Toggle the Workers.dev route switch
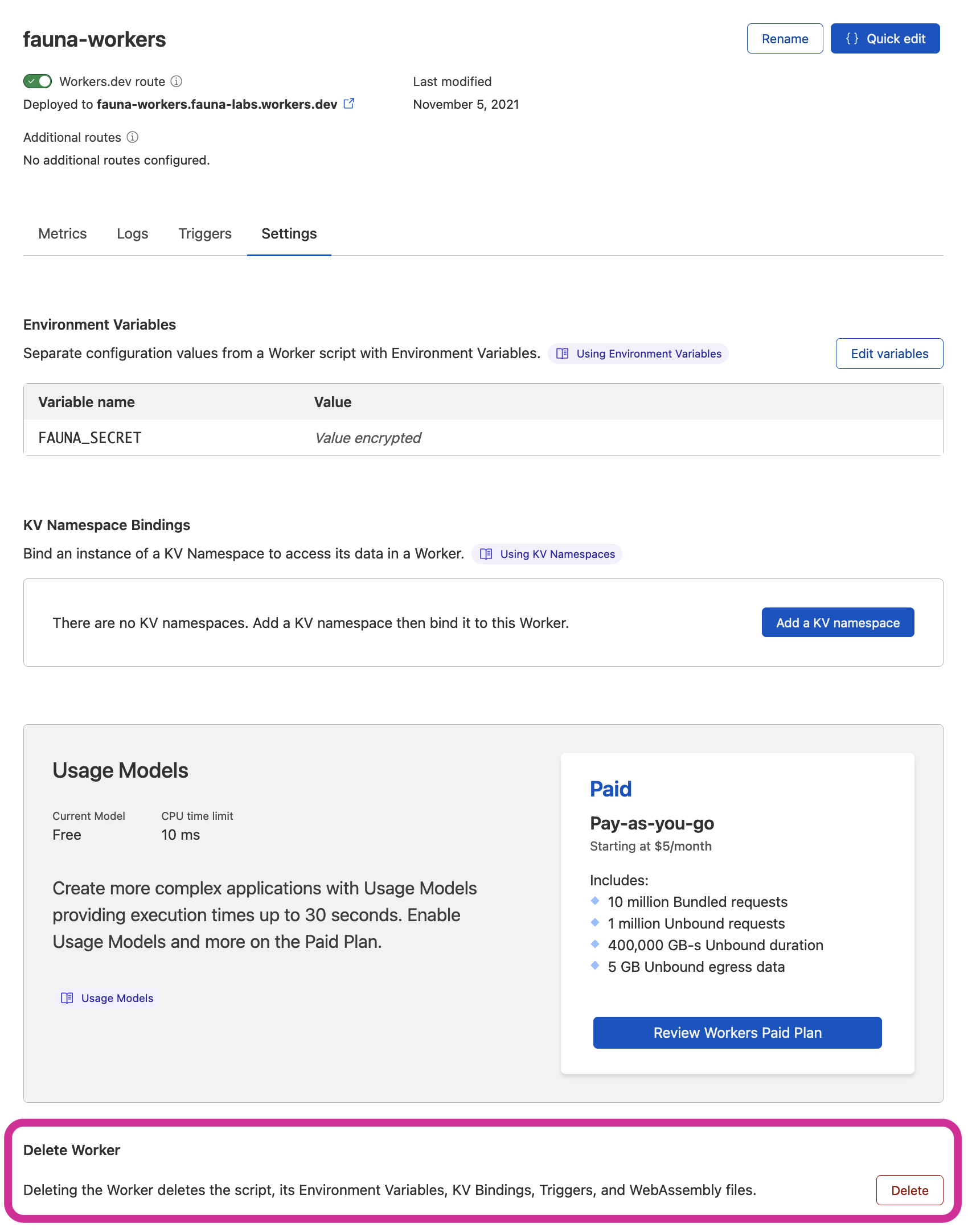 (38, 81)
